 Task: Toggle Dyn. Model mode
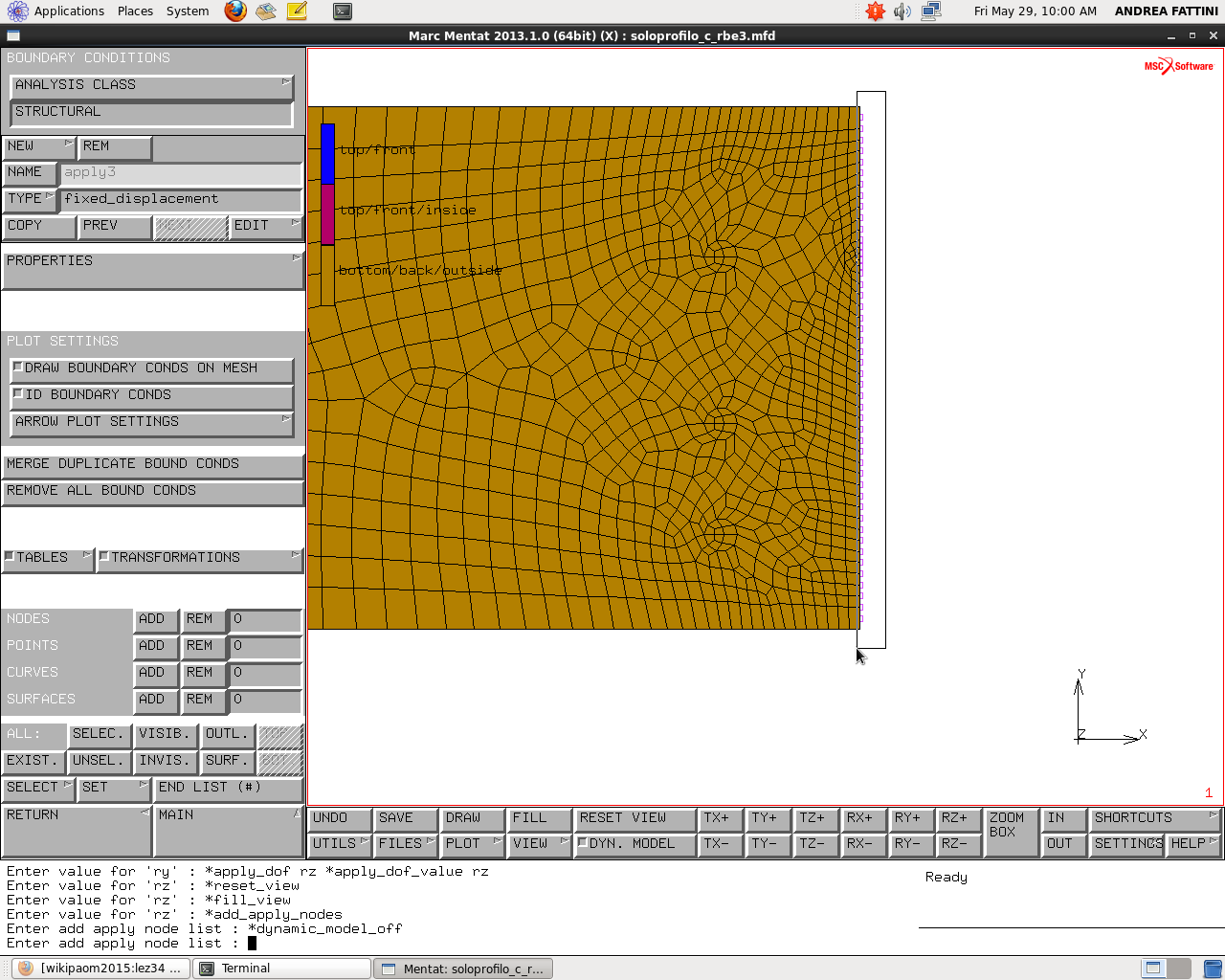pyautogui.click(x=635, y=844)
